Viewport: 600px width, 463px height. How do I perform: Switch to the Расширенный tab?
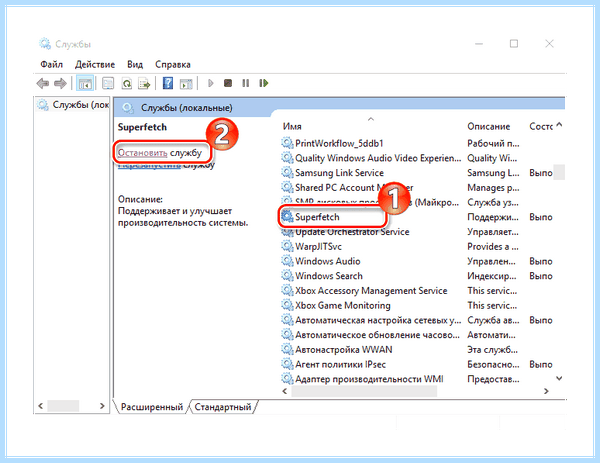tap(152, 407)
